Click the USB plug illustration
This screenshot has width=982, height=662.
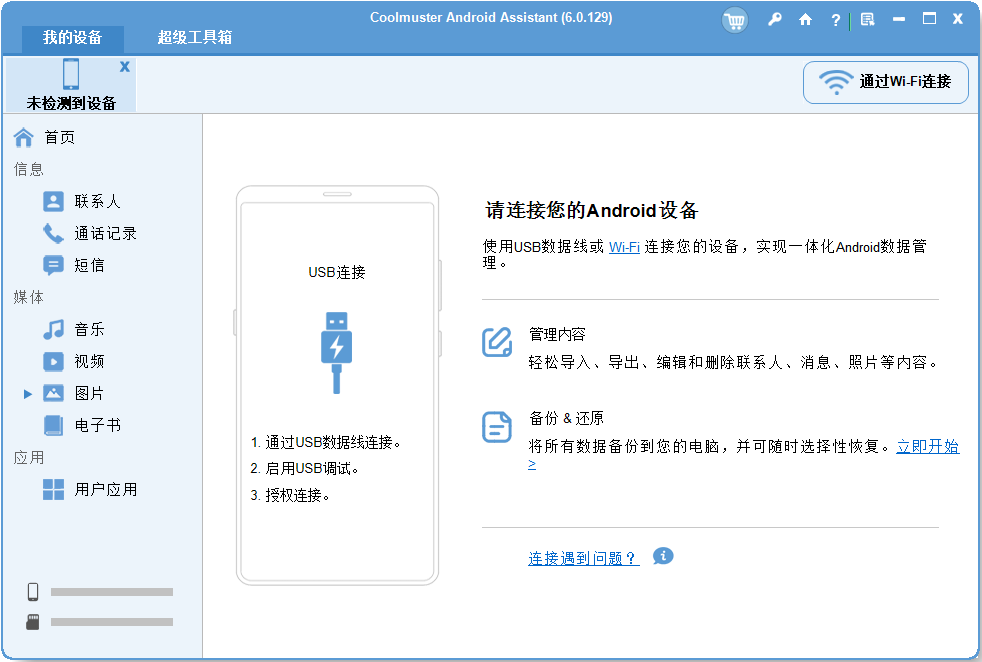coord(336,353)
